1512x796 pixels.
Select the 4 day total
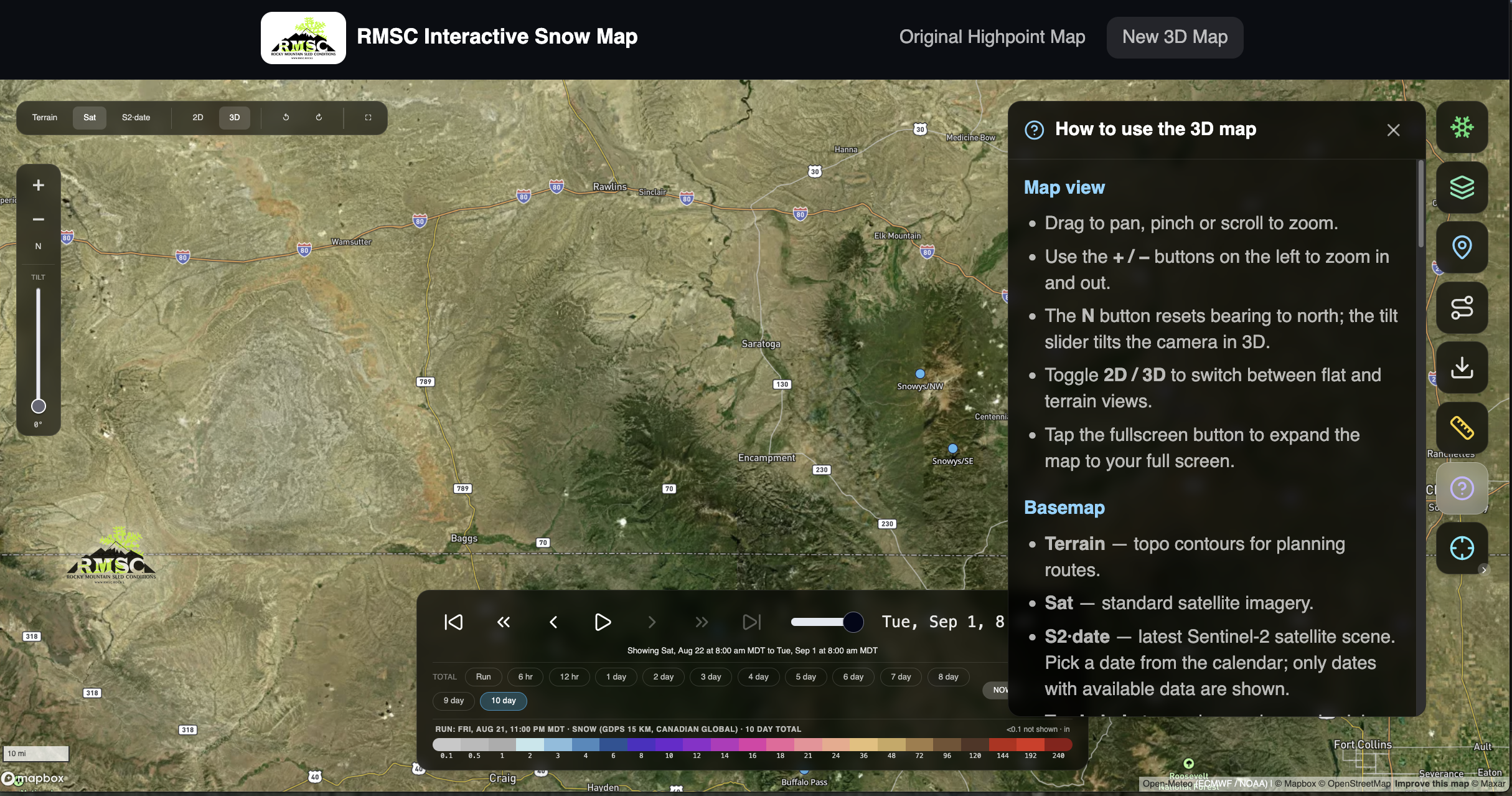[758, 676]
